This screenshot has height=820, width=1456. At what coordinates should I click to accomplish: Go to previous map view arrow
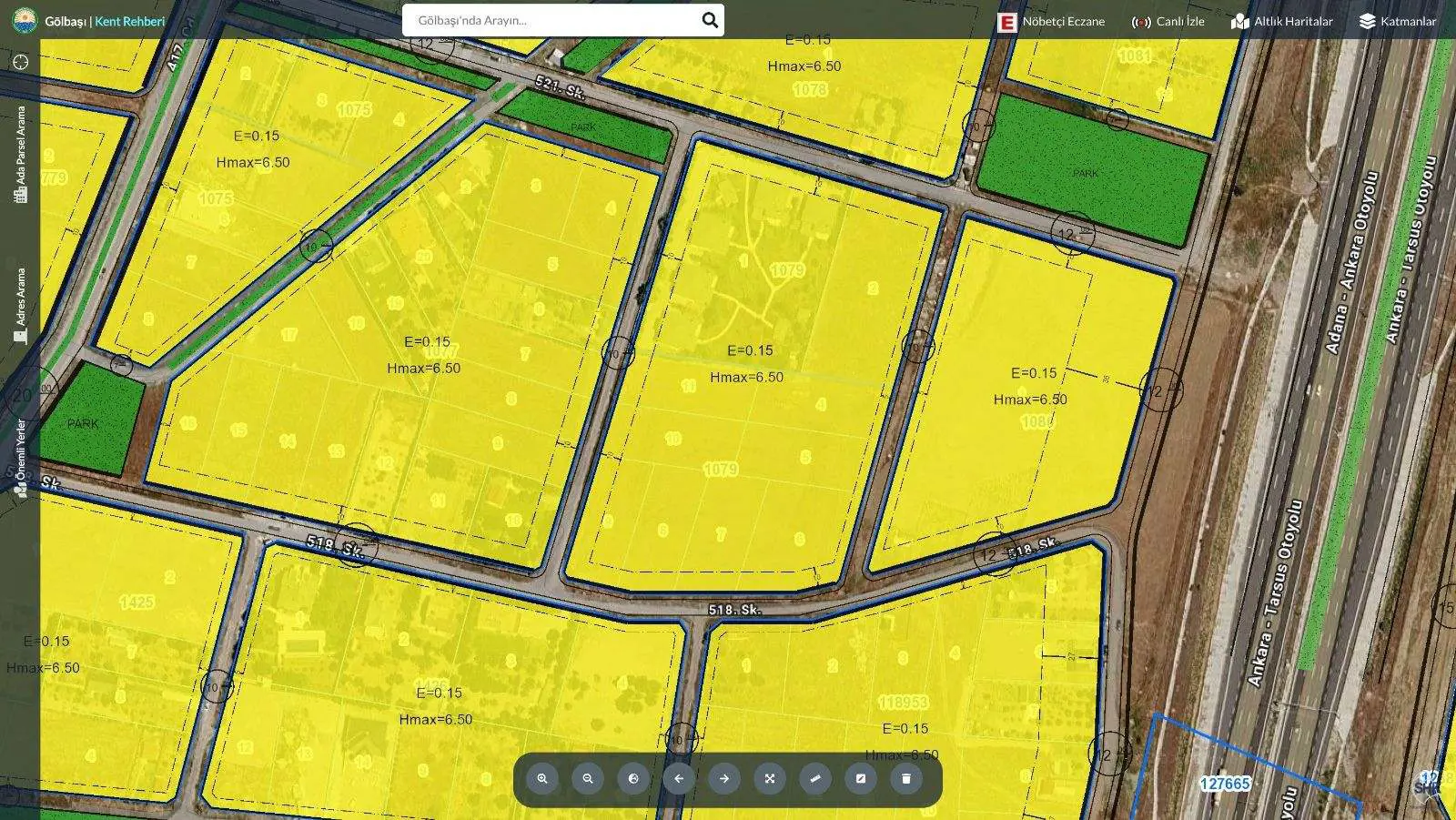(x=679, y=779)
